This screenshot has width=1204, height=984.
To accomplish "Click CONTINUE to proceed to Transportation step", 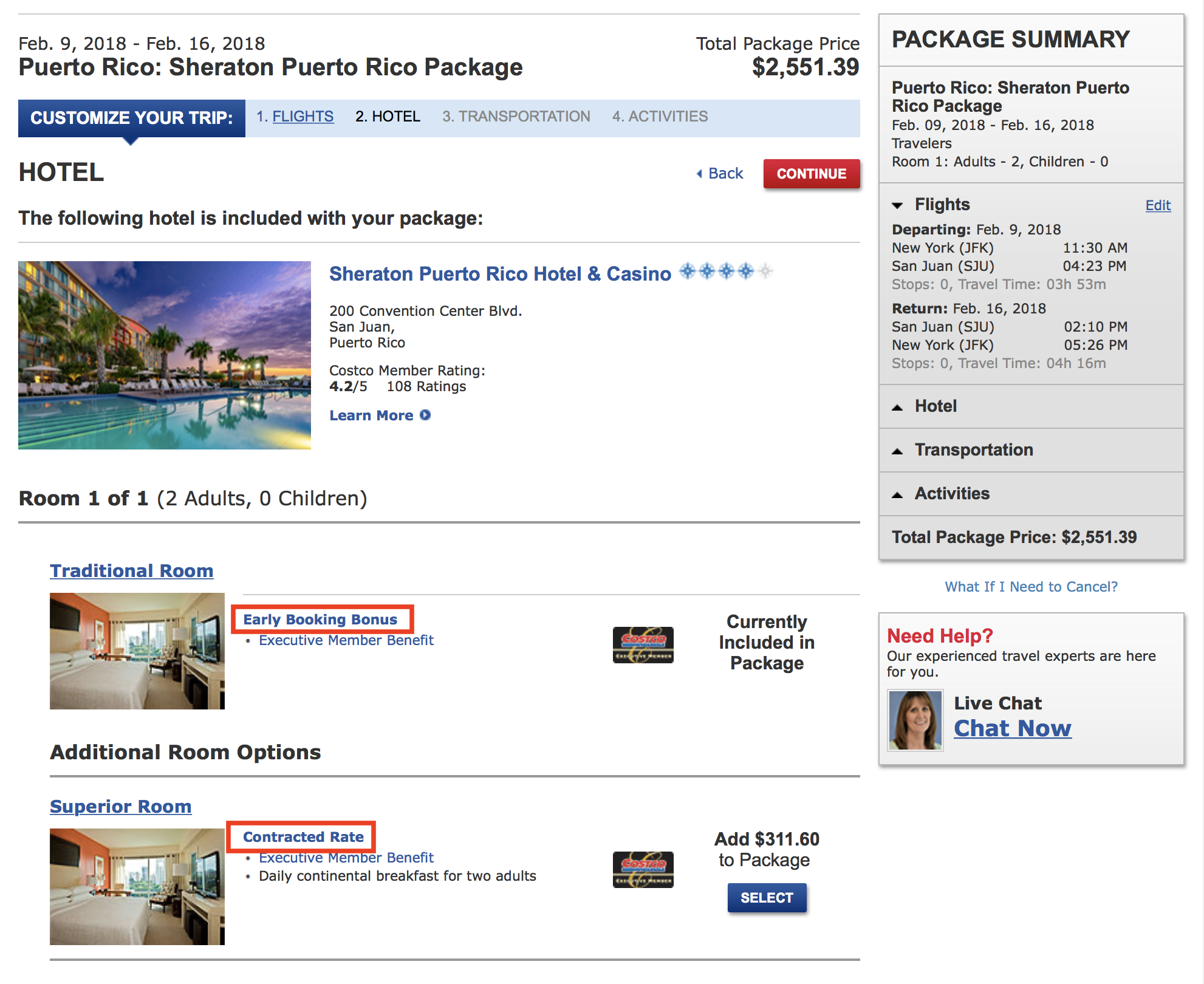I will (810, 174).
